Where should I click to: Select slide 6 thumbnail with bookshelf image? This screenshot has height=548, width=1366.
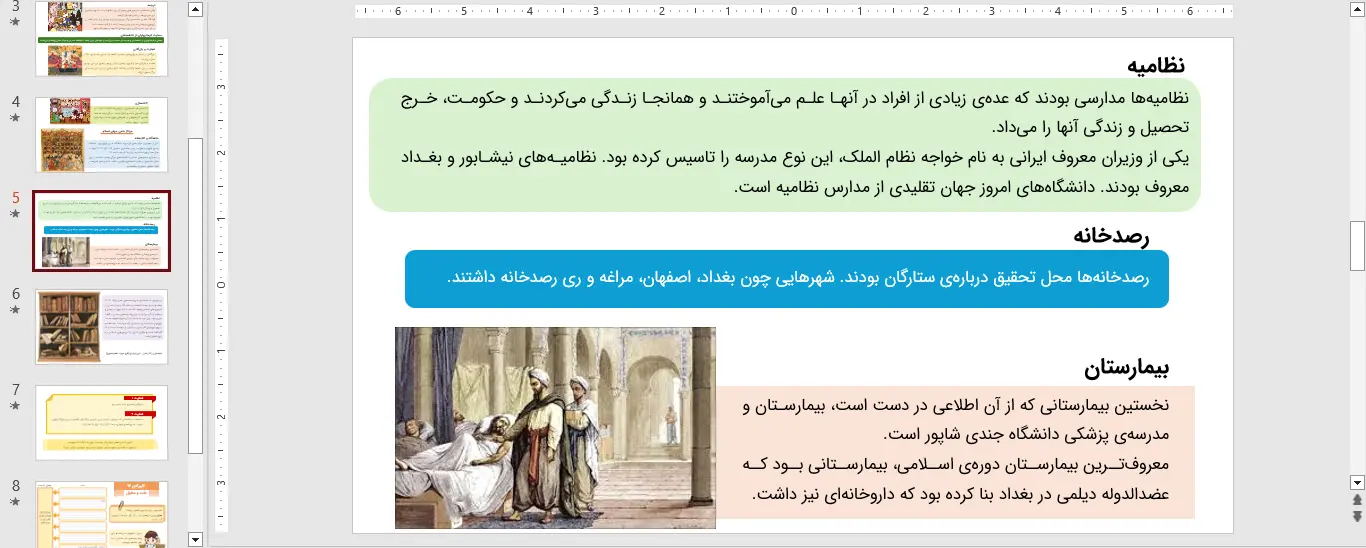click(x=102, y=327)
